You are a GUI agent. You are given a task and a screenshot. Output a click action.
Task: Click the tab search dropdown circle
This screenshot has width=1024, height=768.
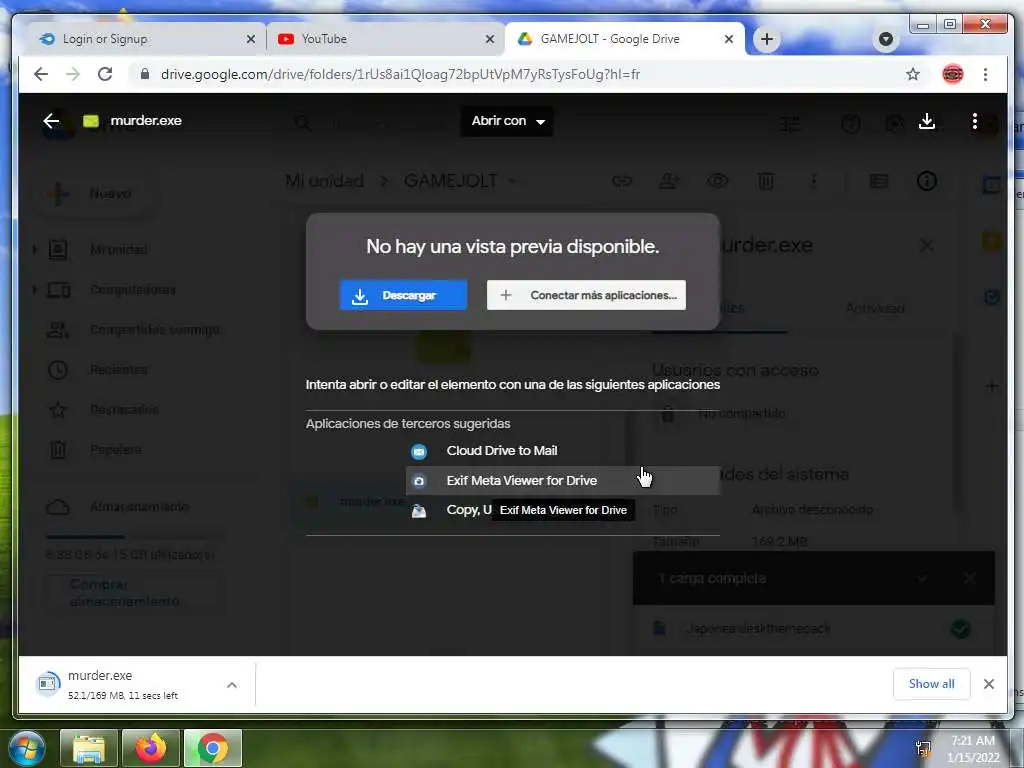point(886,39)
